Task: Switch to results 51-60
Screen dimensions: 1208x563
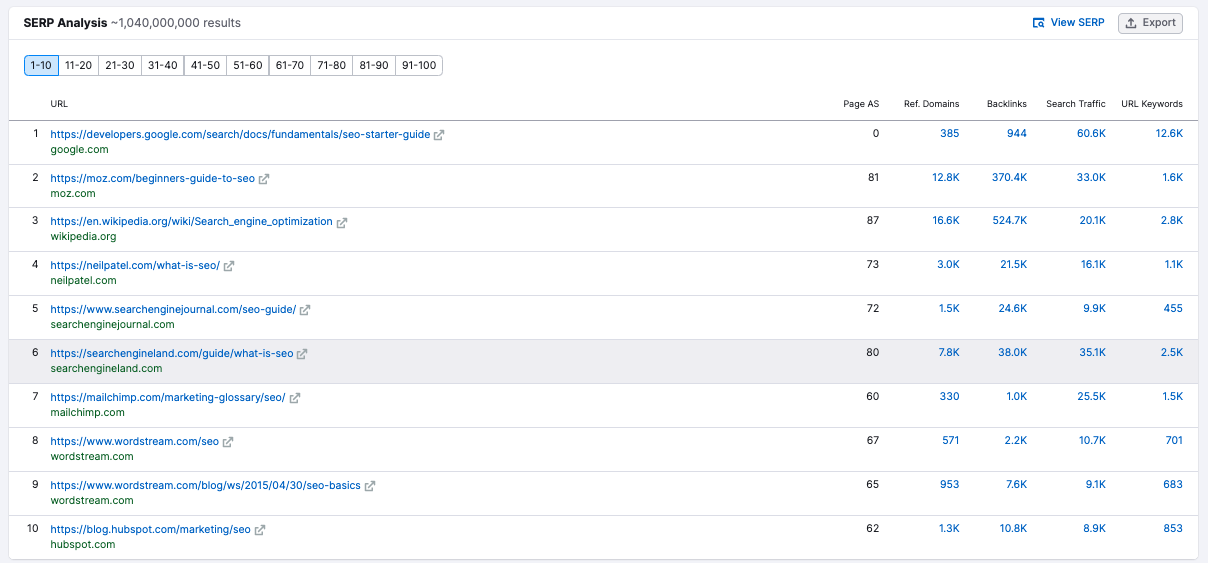Action: click(x=247, y=65)
